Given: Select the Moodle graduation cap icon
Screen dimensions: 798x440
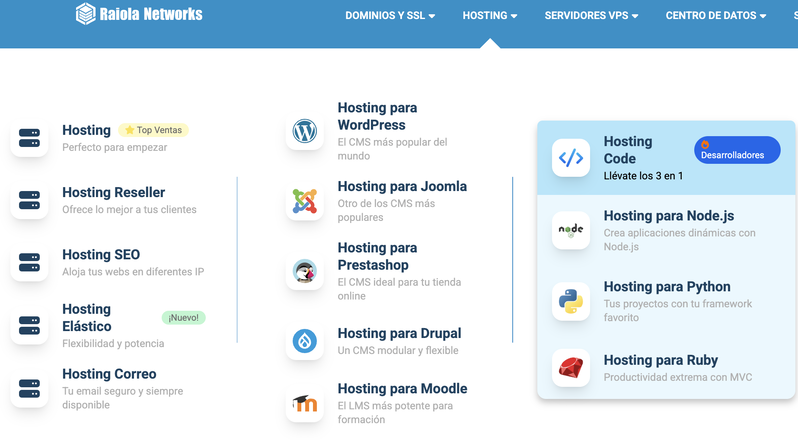Looking at the screenshot, I should click(x=305, y=403).
